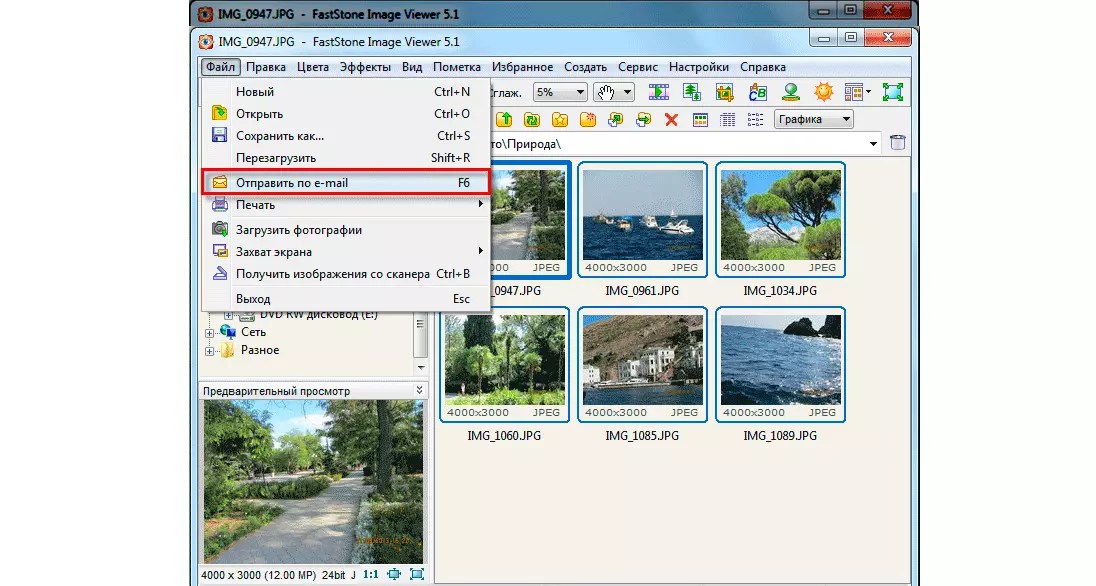Viewport: 1096px width, 586px height.
Task: Switch to full screen view icon
Action: click(892, 92)
